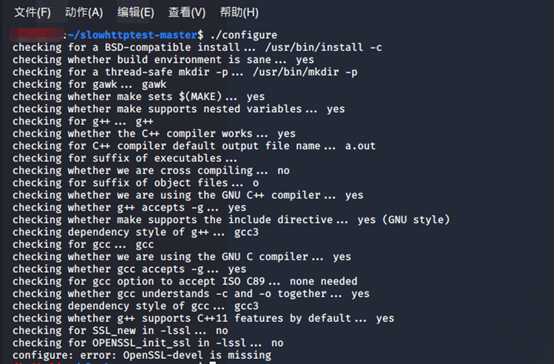The height and width of the screenshot is (364, 554).
Task: Open the 帮助(H) menu
Action: coord(239,13)
